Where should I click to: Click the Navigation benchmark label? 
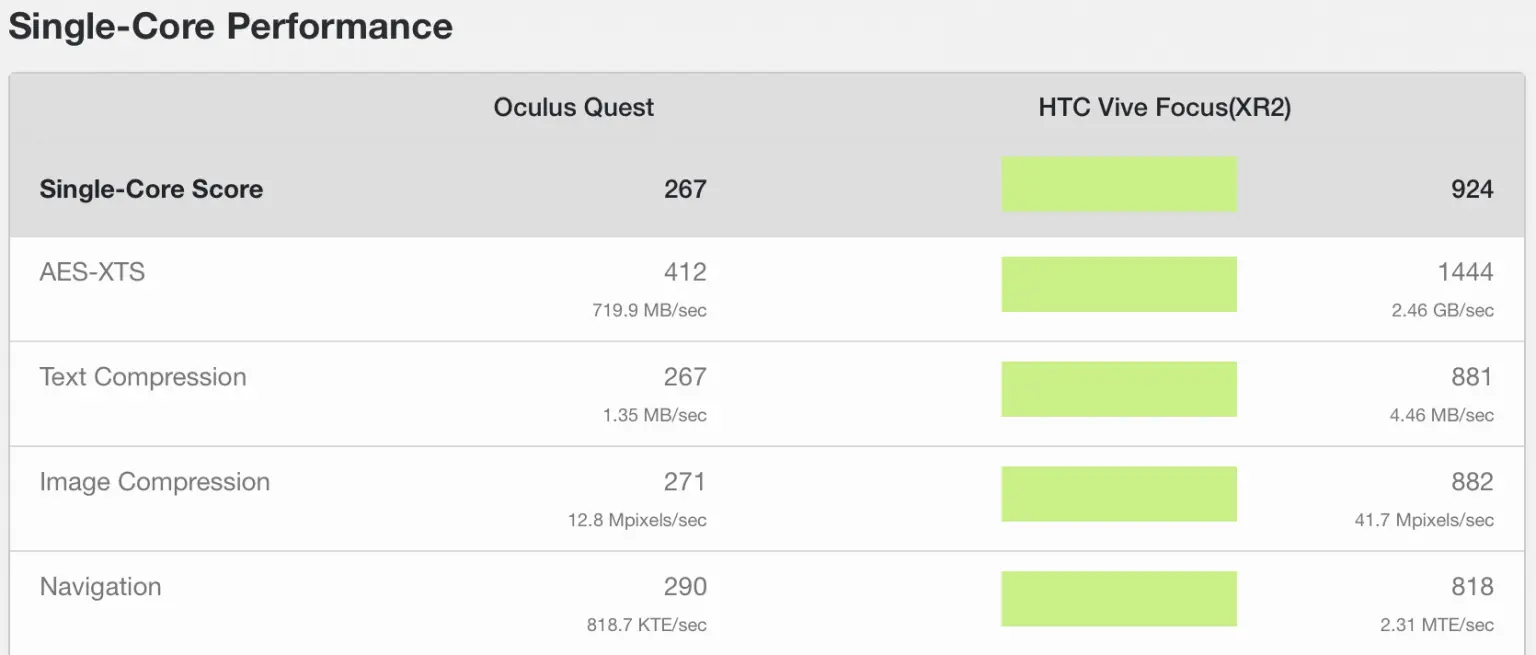100,587
